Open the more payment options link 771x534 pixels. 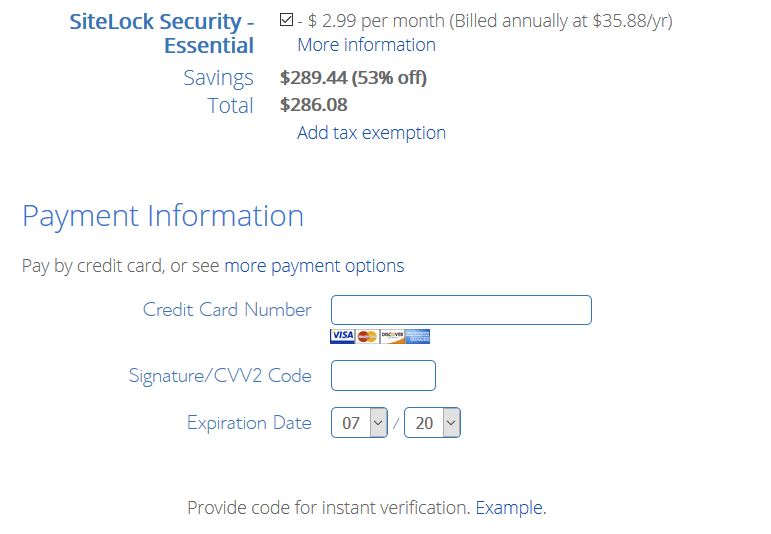(314, 266)
